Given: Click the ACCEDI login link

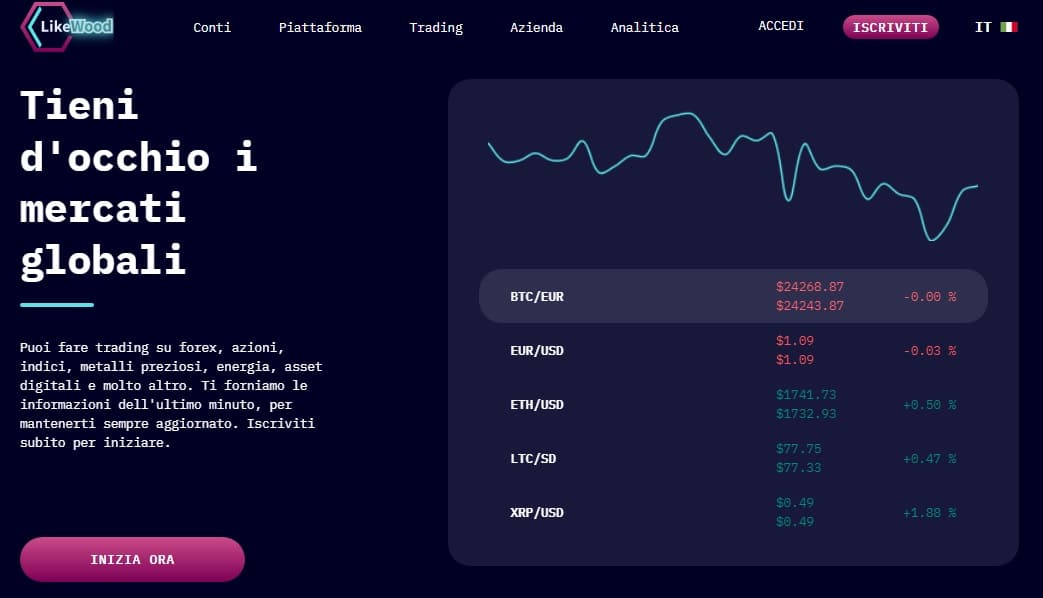Looking at the screenshot, I should pos(780,26).
